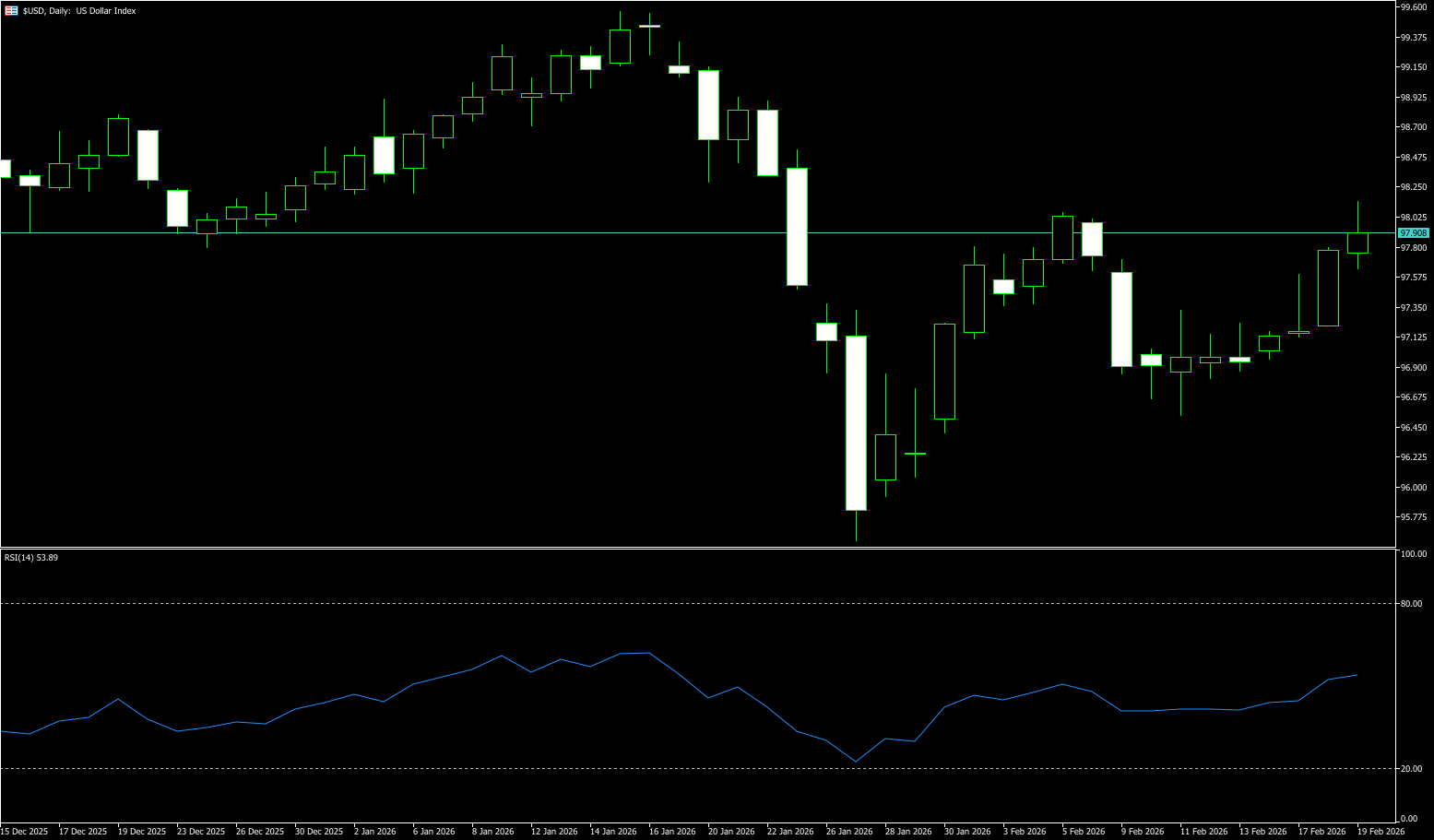
Task: Click the 100.00 RSI scale label
Action: coord(1414,554)
